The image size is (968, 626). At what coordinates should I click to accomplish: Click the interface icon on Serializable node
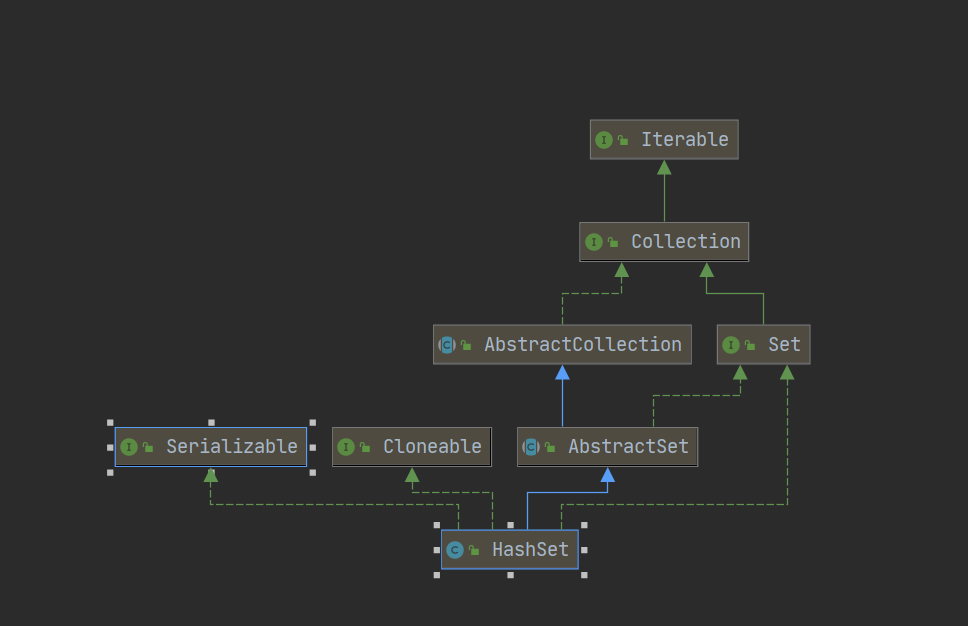129,447
